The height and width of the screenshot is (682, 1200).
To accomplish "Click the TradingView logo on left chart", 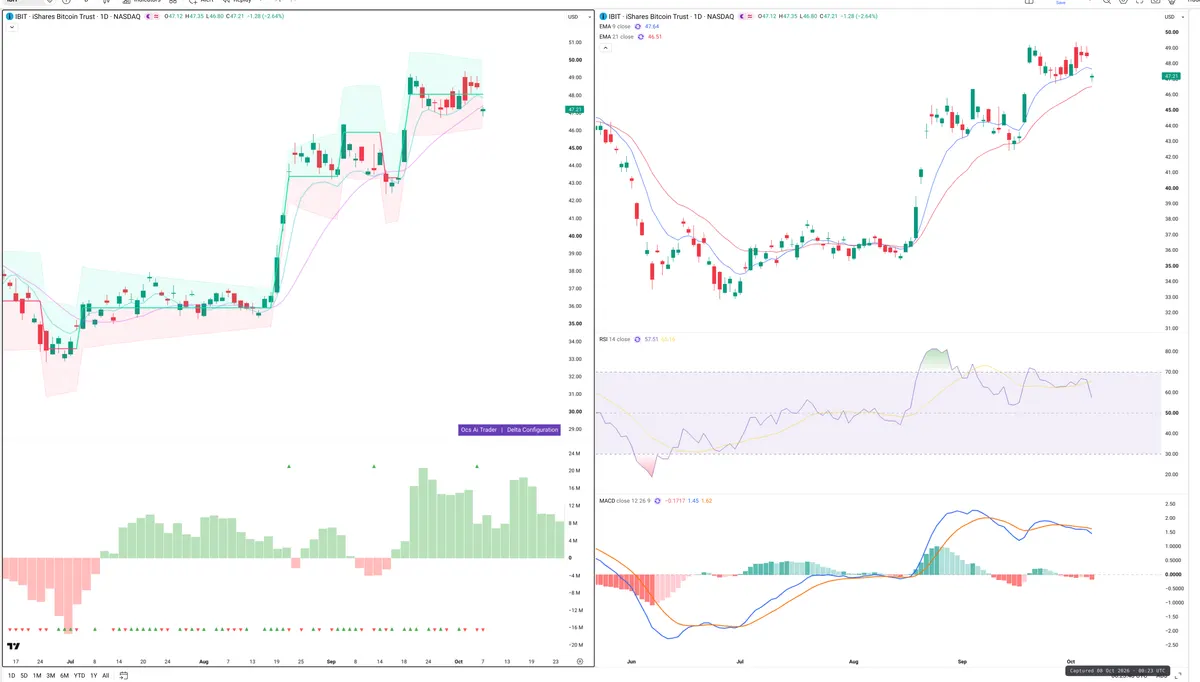I will point(13,648).
